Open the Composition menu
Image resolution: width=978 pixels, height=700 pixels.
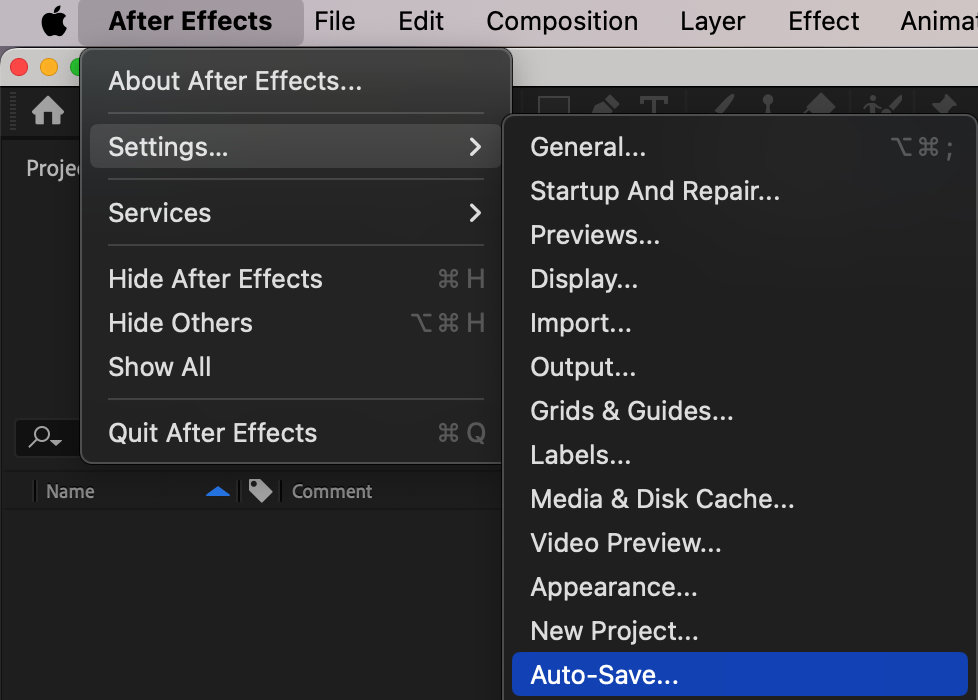562,21
